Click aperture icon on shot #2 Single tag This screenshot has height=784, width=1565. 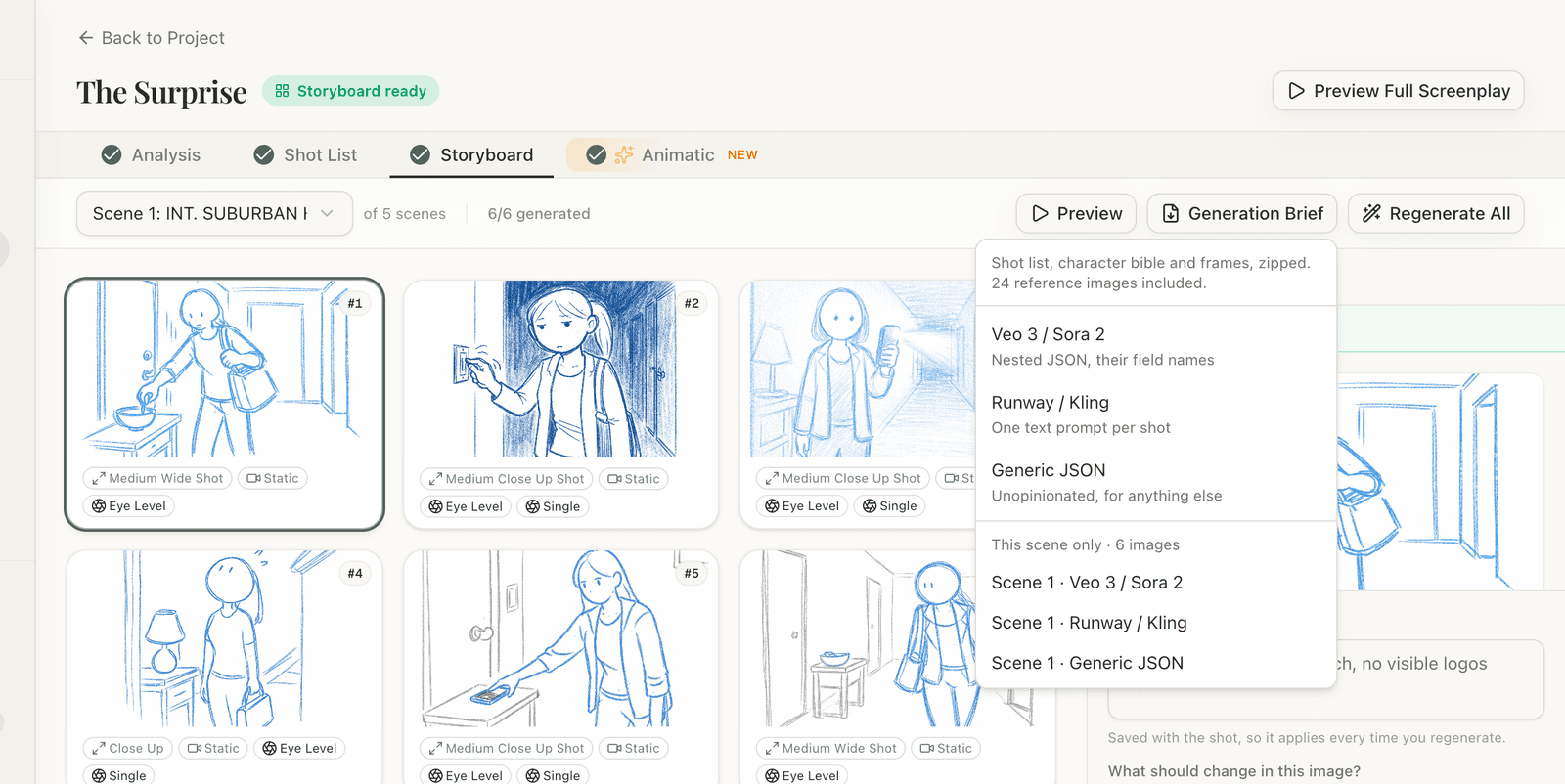(x=533, y=506)
